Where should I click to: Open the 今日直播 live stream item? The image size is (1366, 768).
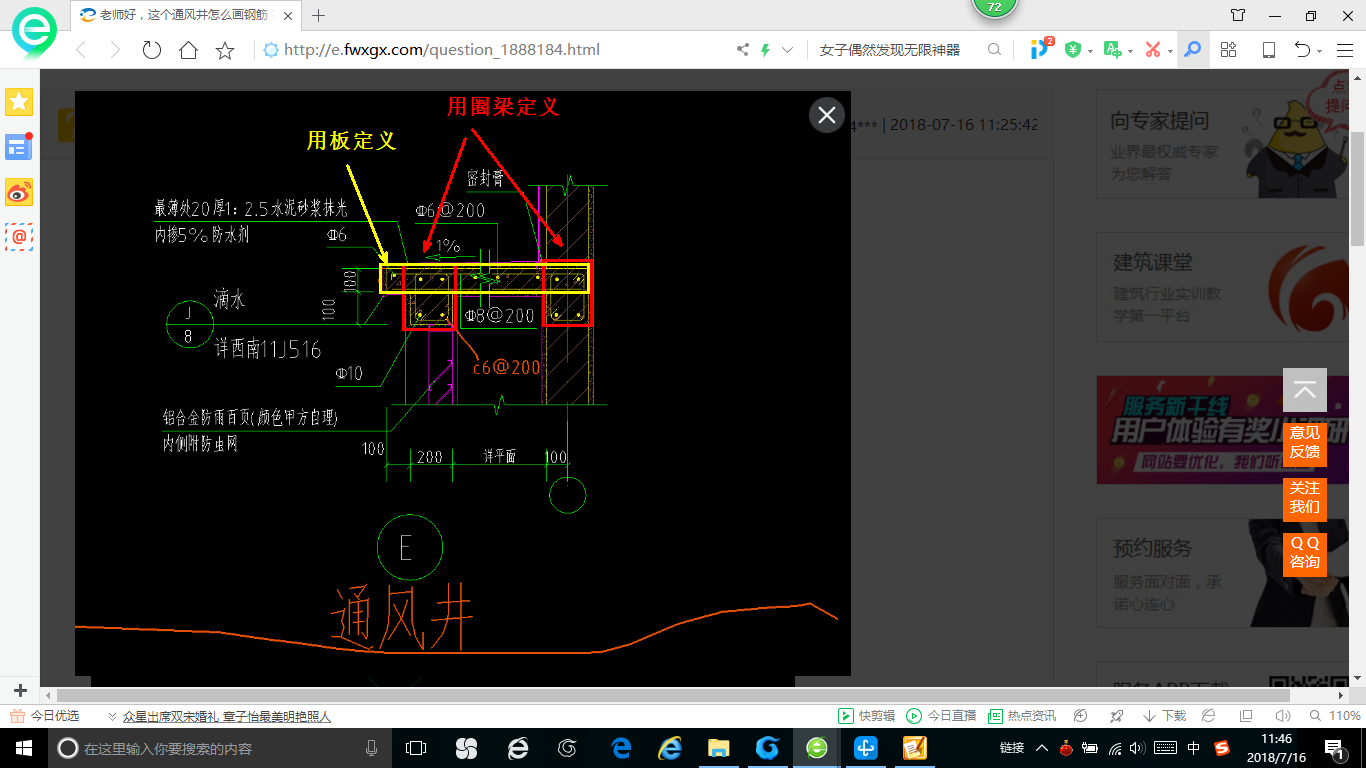[941, 716]
